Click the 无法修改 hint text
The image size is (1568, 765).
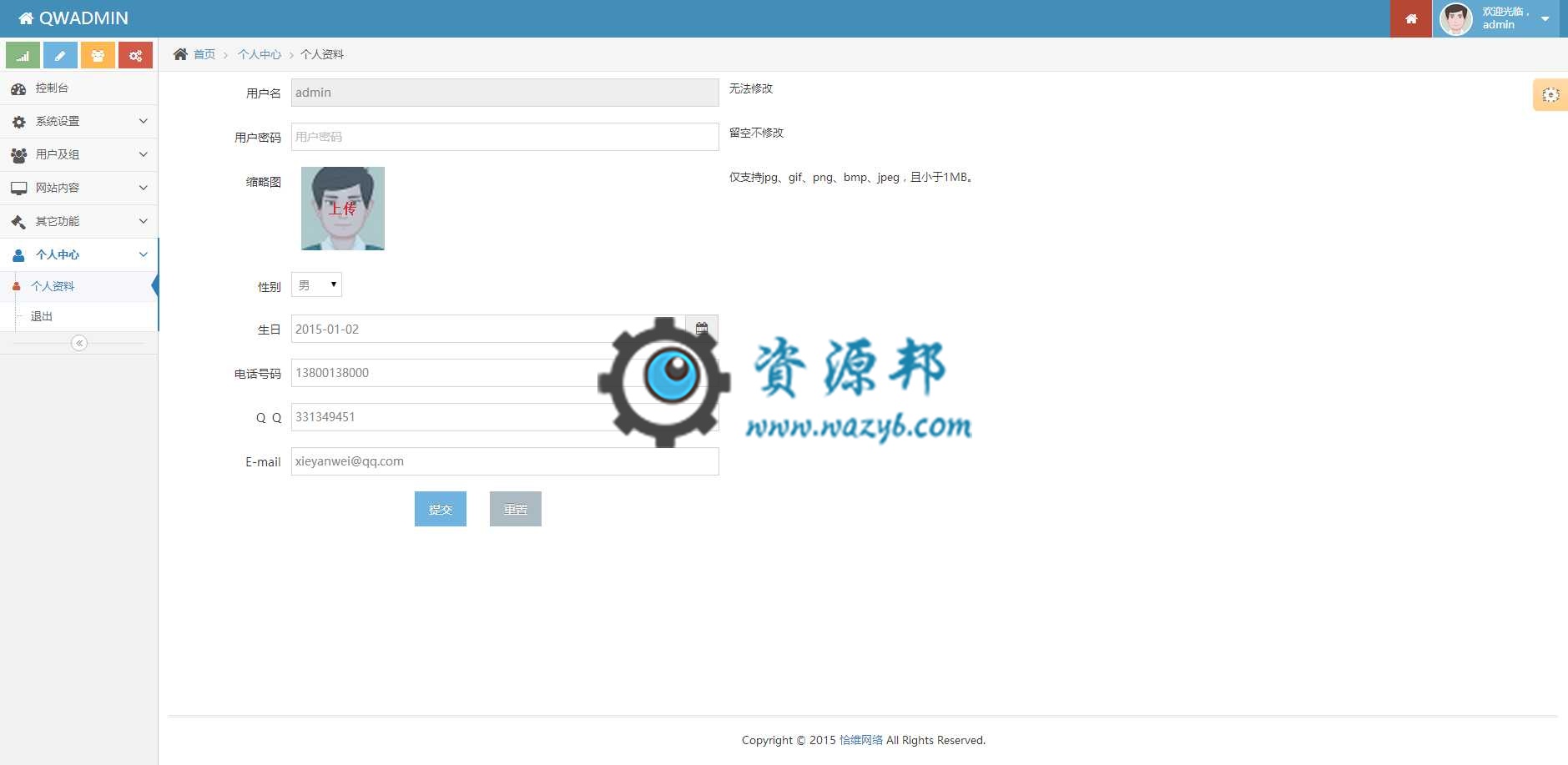click(x=751, y=88)
